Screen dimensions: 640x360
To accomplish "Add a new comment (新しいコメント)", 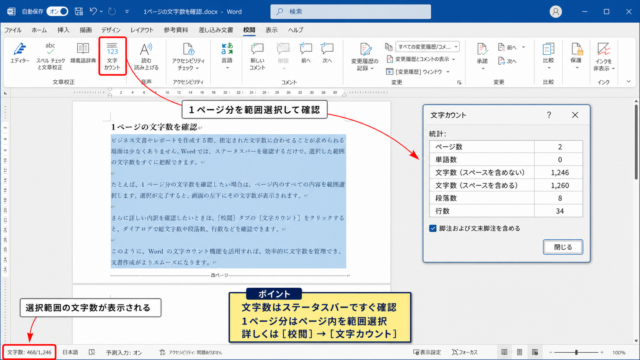I will (257, 56).
